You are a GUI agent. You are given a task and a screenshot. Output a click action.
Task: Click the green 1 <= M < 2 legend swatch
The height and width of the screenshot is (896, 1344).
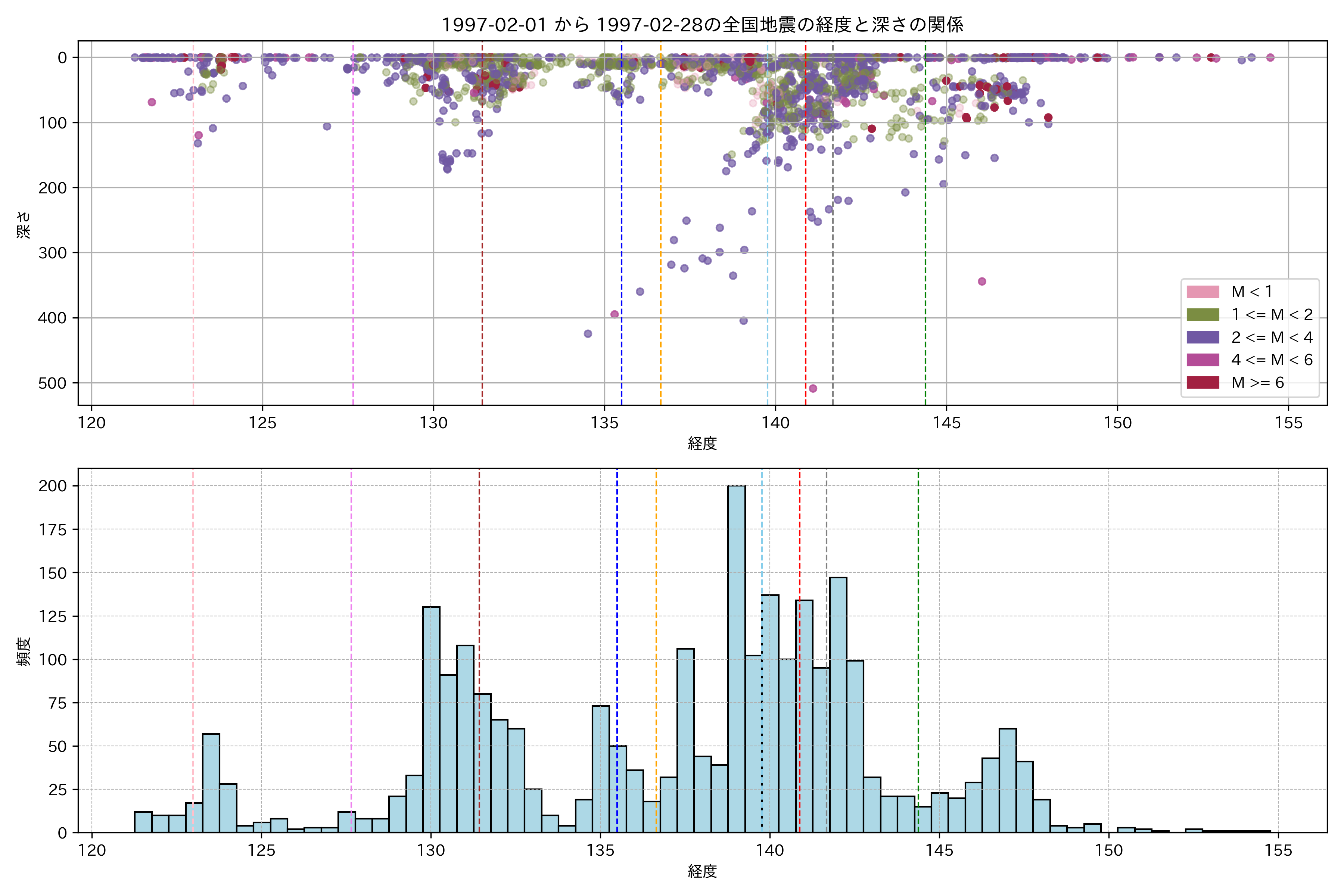pos(1202,315)
